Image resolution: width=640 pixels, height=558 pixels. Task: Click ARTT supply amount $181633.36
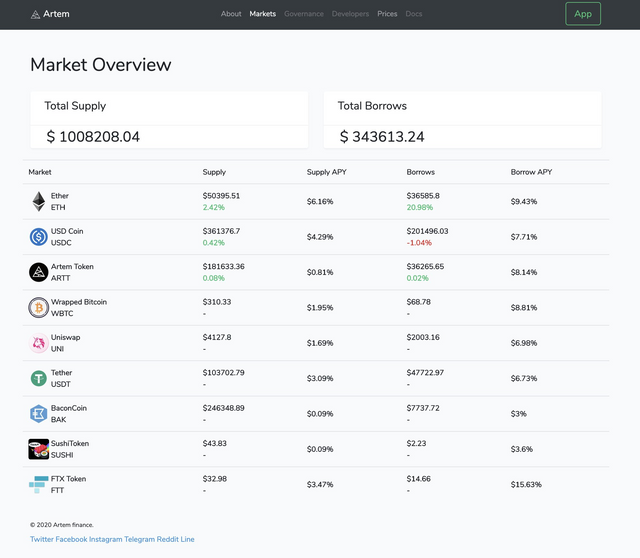coord(224,267)
